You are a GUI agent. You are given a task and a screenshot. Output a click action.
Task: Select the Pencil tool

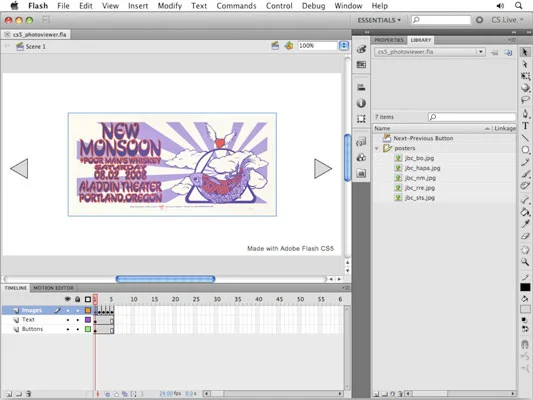pos(525,162)
